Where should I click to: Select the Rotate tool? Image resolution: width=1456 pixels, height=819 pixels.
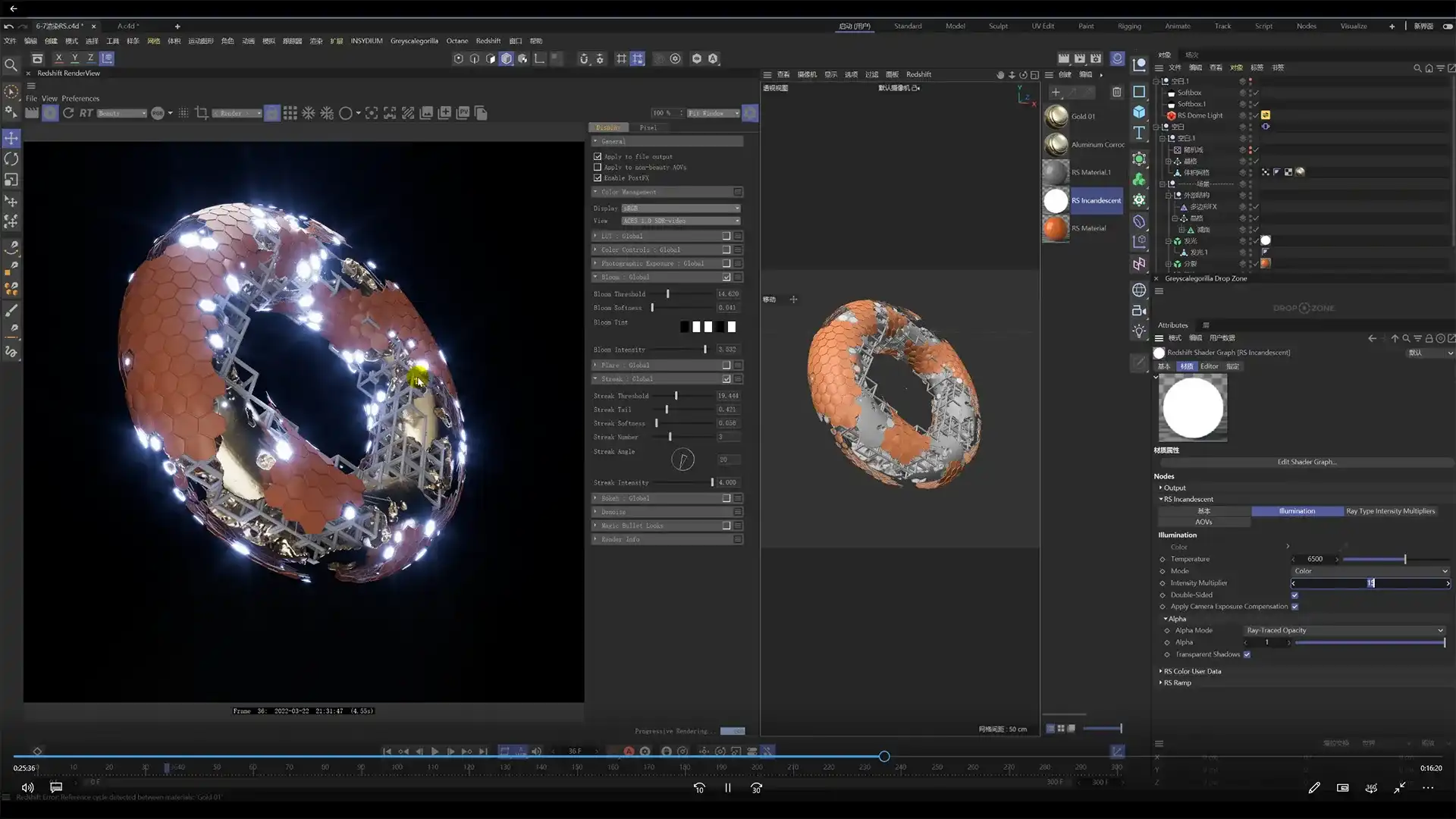(x=11, y=159)
